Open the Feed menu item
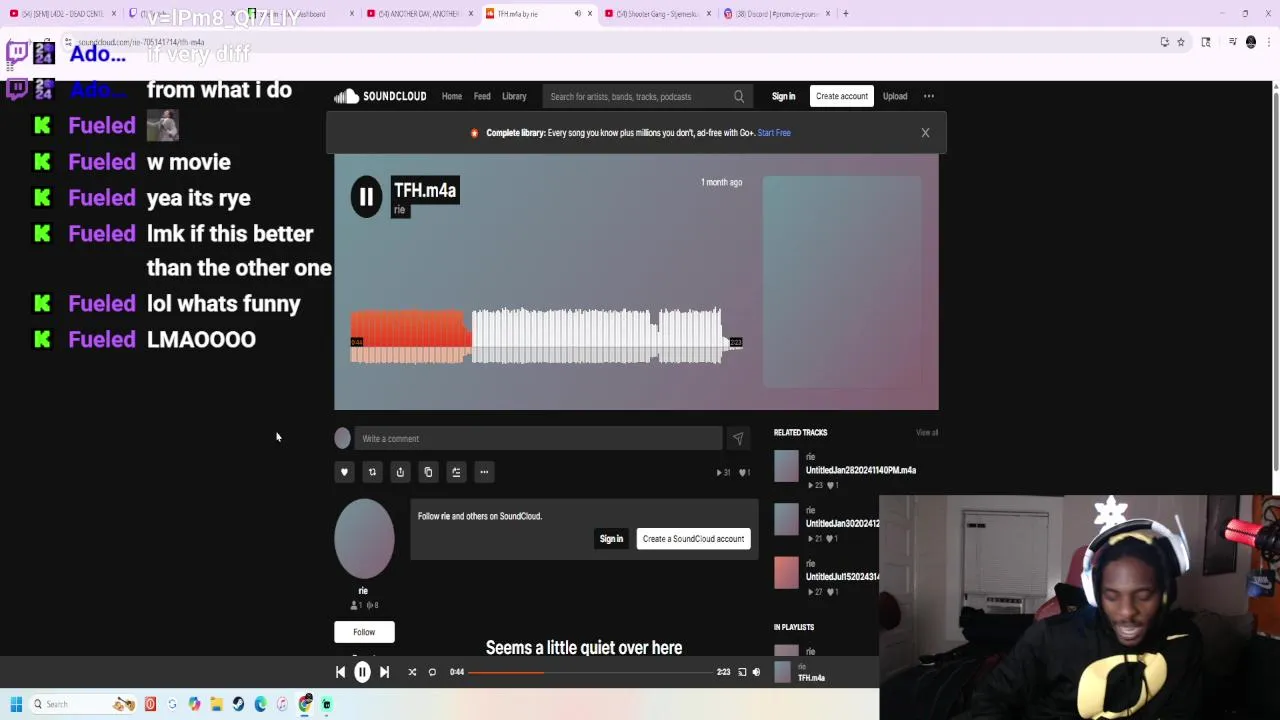The height and width of the screenshot is (720, 1280). click(x=482, y=96)
